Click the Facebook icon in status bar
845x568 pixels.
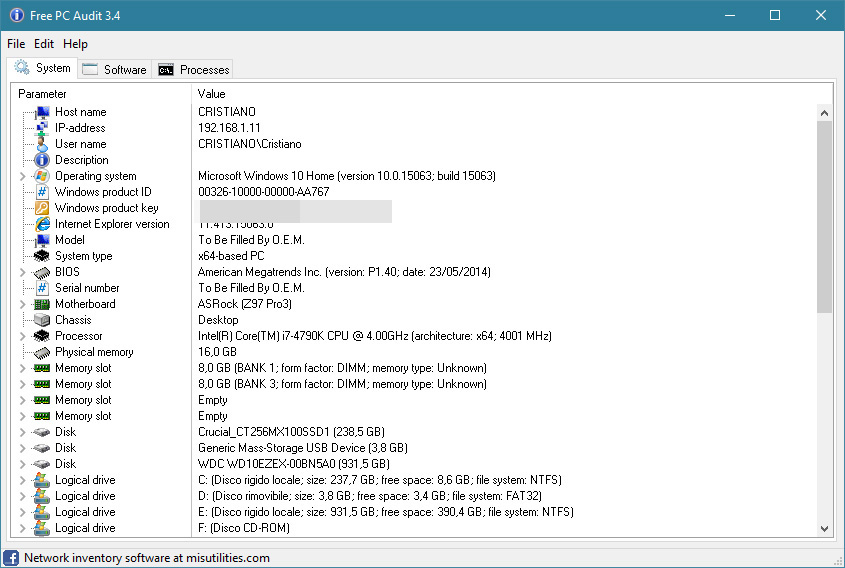pyautogui.click(x=12, y=558)
